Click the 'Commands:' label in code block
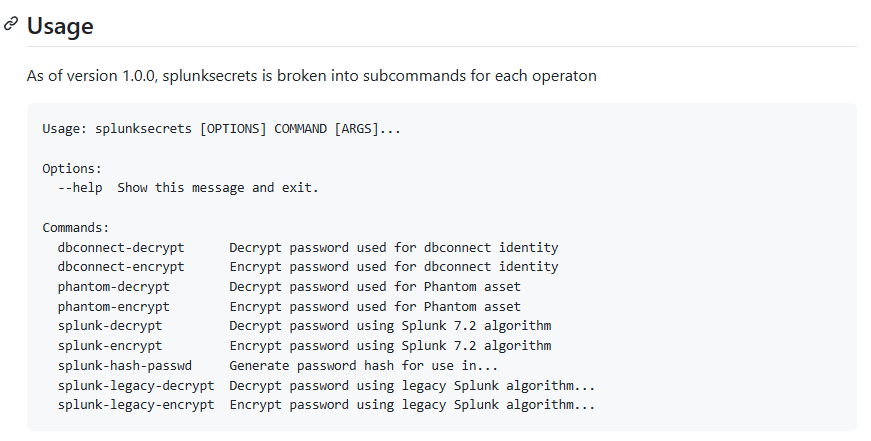The image size is (871, 441). pos(76,227)
